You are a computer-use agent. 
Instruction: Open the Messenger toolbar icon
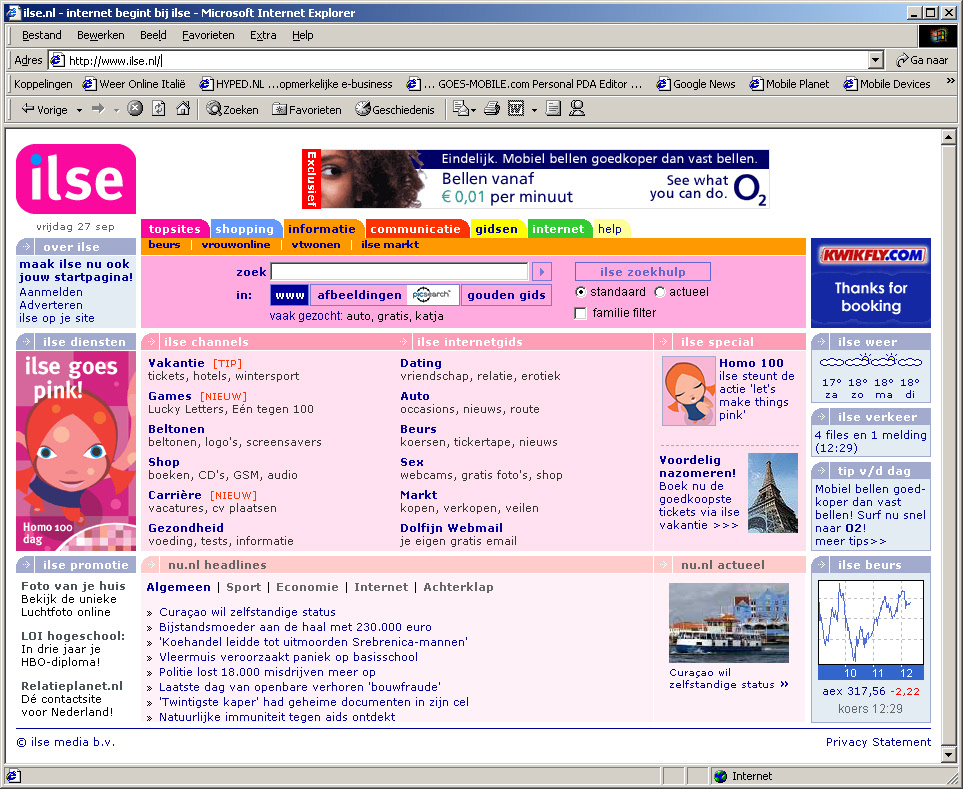click(577, 109)
